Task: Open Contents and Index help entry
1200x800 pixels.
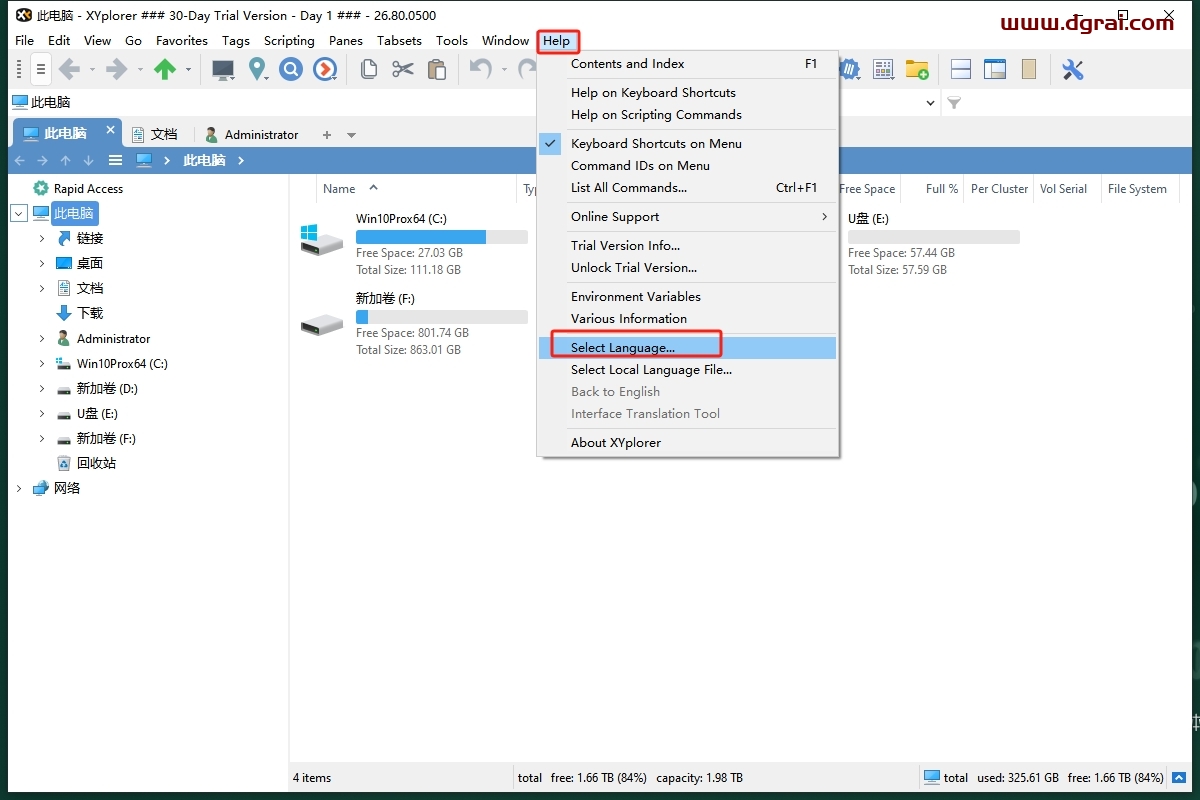Action: coord(687,63)
